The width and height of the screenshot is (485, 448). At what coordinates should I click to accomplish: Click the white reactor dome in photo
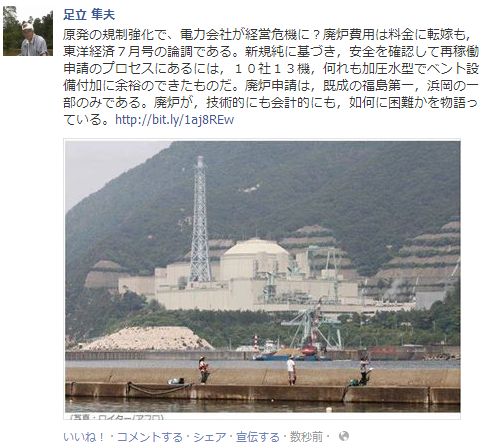click(255, 258)
